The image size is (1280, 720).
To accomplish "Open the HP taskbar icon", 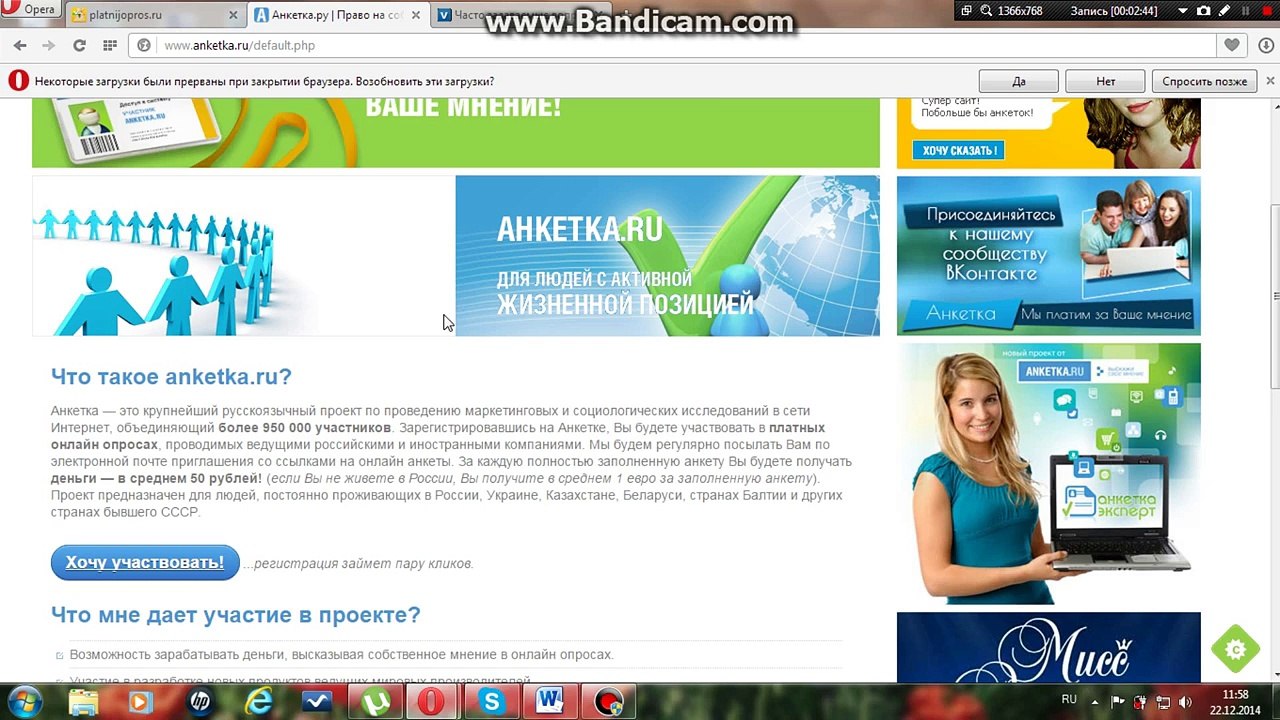I will pos(200,702).
